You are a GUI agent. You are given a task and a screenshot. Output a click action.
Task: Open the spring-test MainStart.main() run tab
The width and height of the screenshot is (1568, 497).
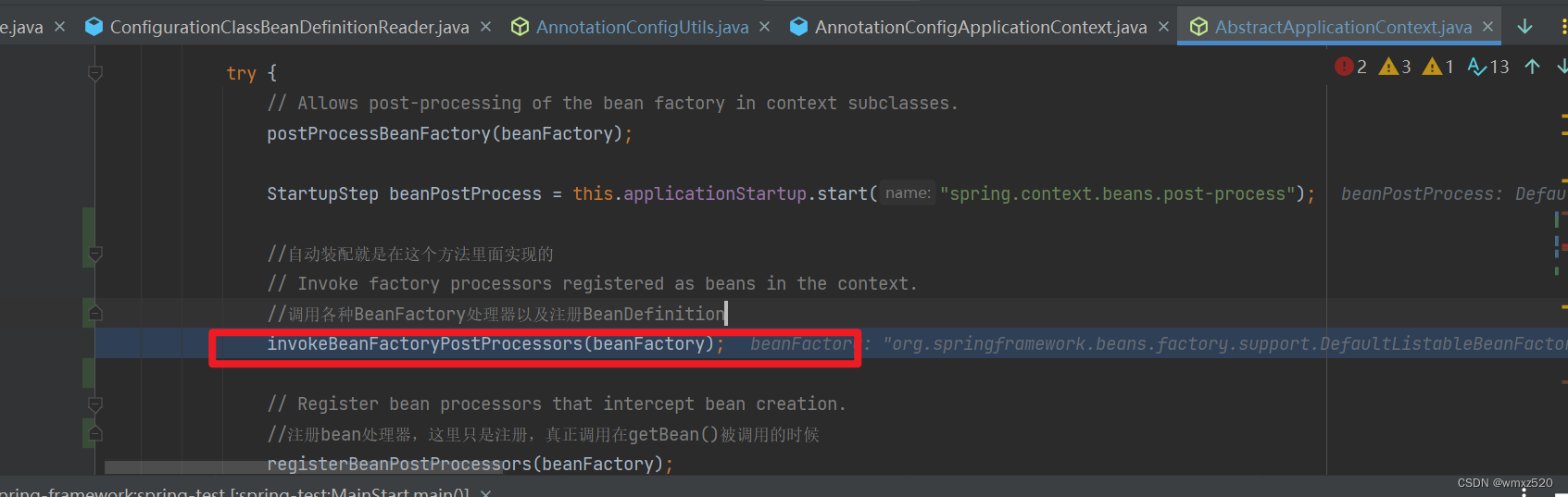235,491
